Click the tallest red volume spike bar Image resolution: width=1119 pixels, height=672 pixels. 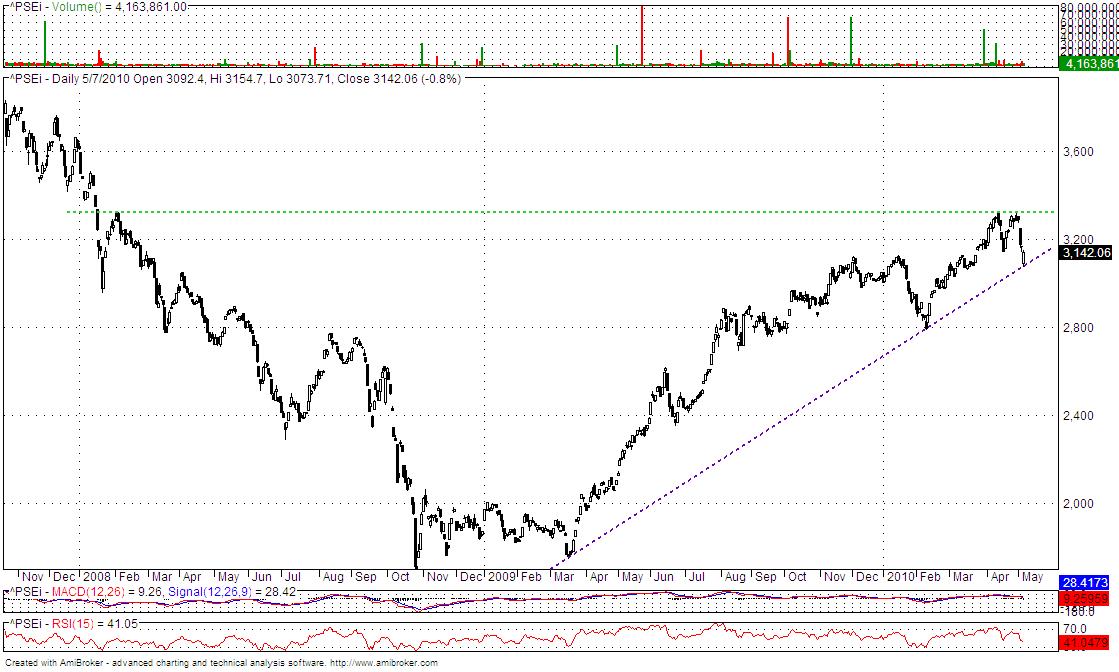[640, 35]
